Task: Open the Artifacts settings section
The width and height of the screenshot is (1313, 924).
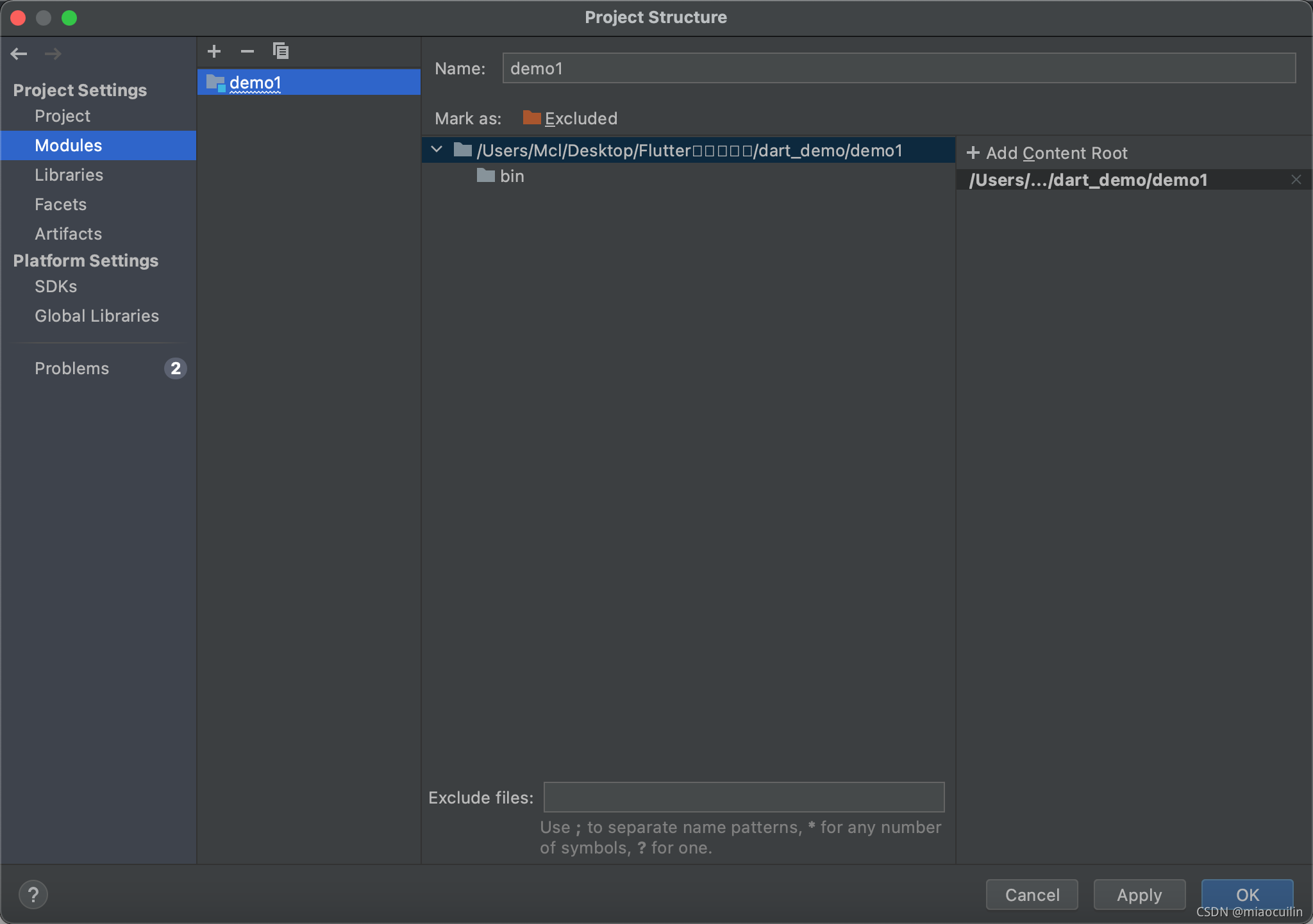Action: pos(68,234)
